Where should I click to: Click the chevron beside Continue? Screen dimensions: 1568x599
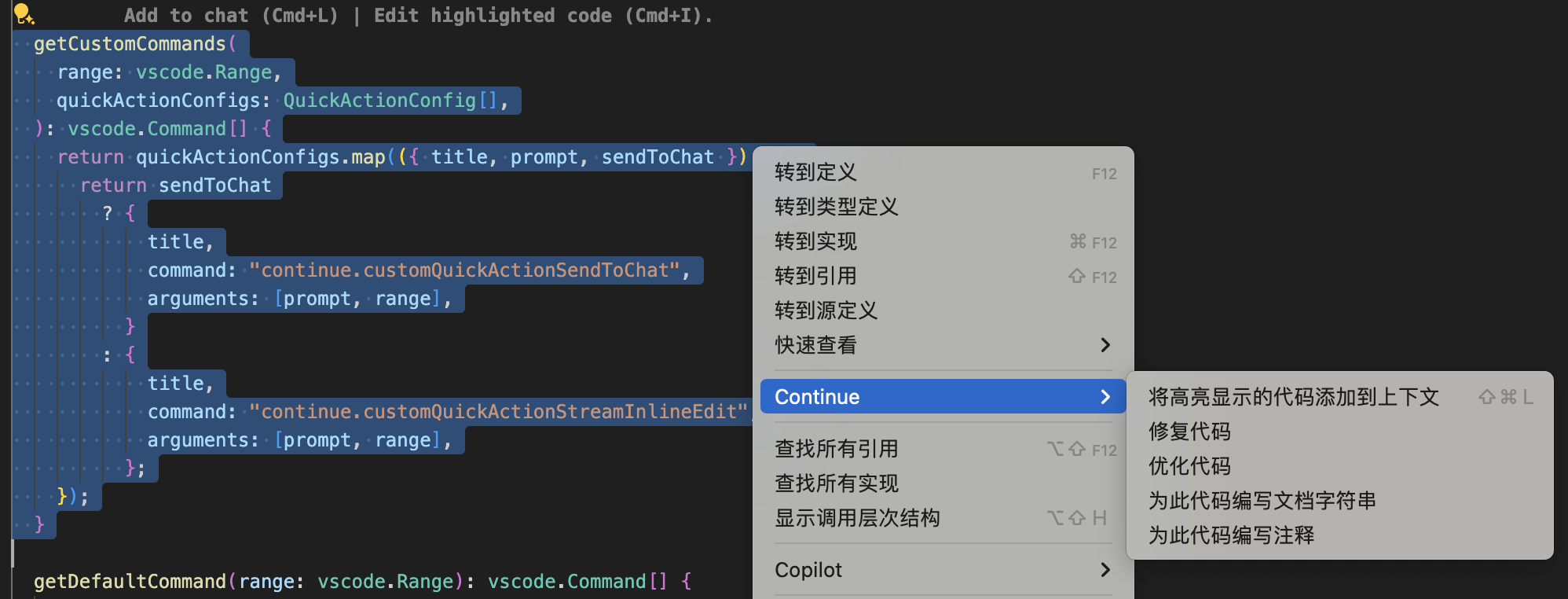(1105, 397)
